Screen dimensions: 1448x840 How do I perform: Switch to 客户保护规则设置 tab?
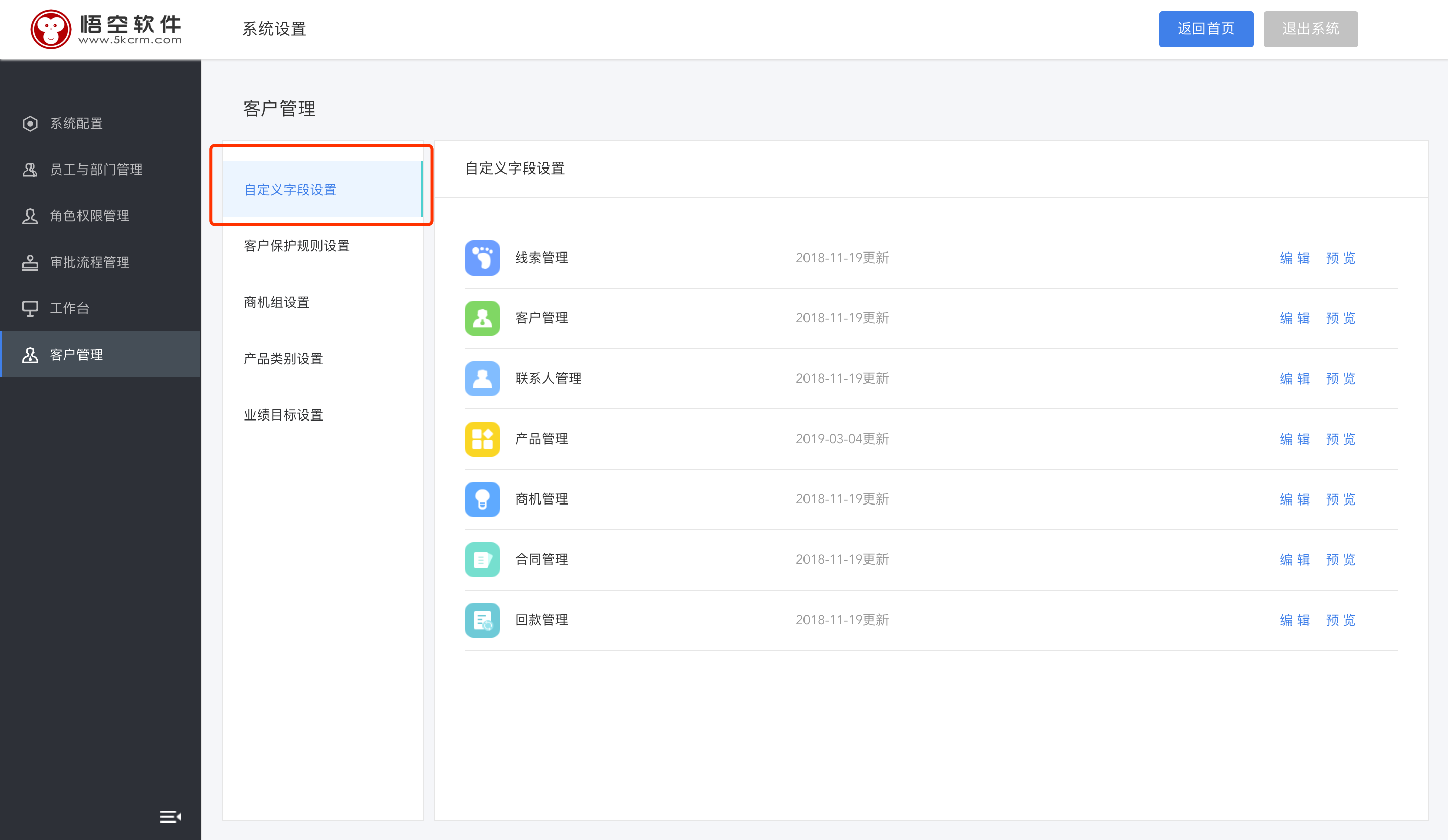(x=323, y=246)
